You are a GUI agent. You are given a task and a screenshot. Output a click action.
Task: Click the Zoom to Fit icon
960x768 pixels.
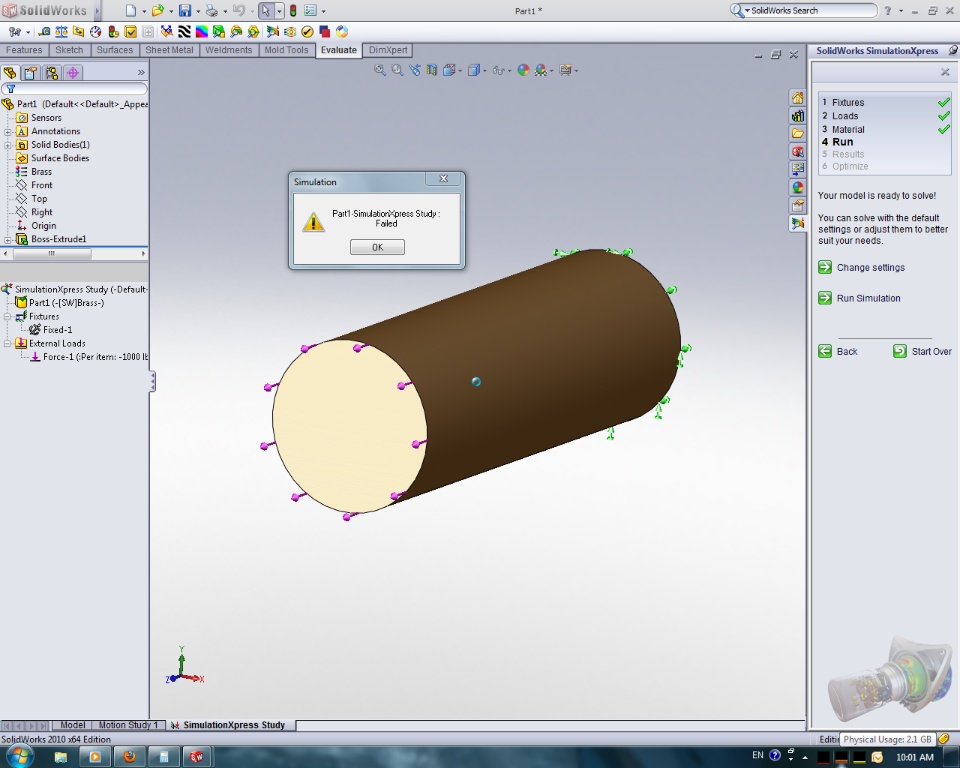[380, 70]
